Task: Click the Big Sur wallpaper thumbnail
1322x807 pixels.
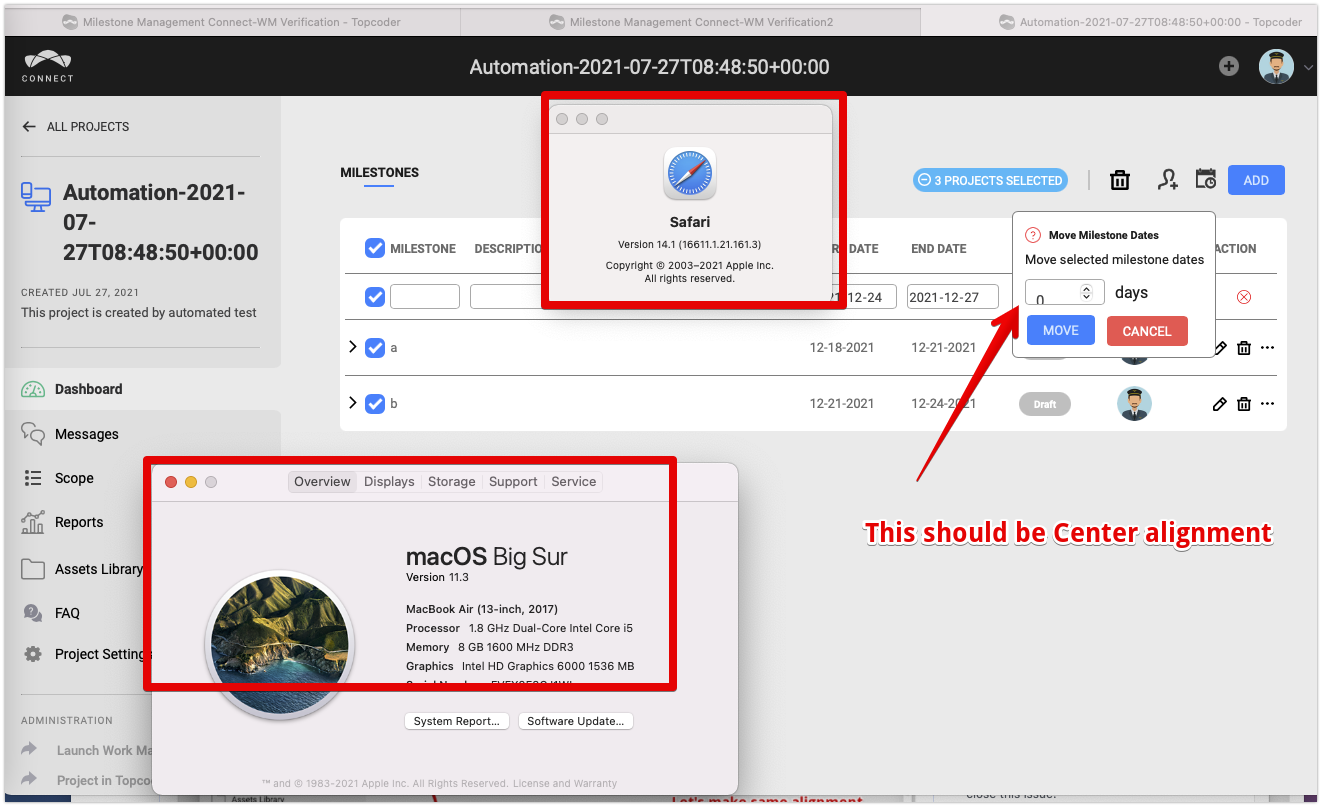Action: (x=280, y=645)
